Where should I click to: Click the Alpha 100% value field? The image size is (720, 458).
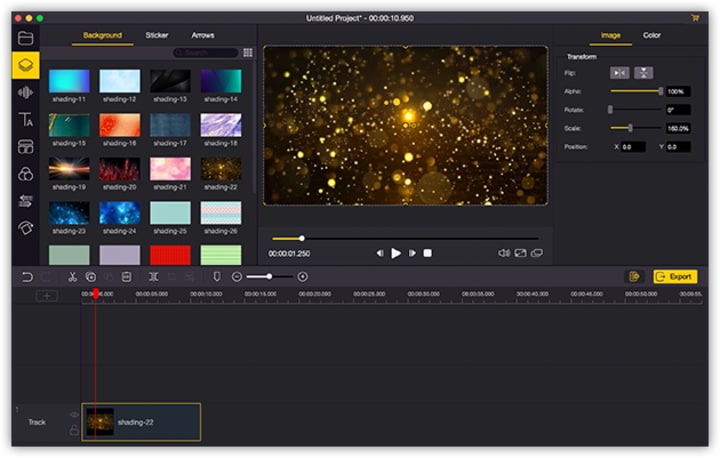pos(678,91)
